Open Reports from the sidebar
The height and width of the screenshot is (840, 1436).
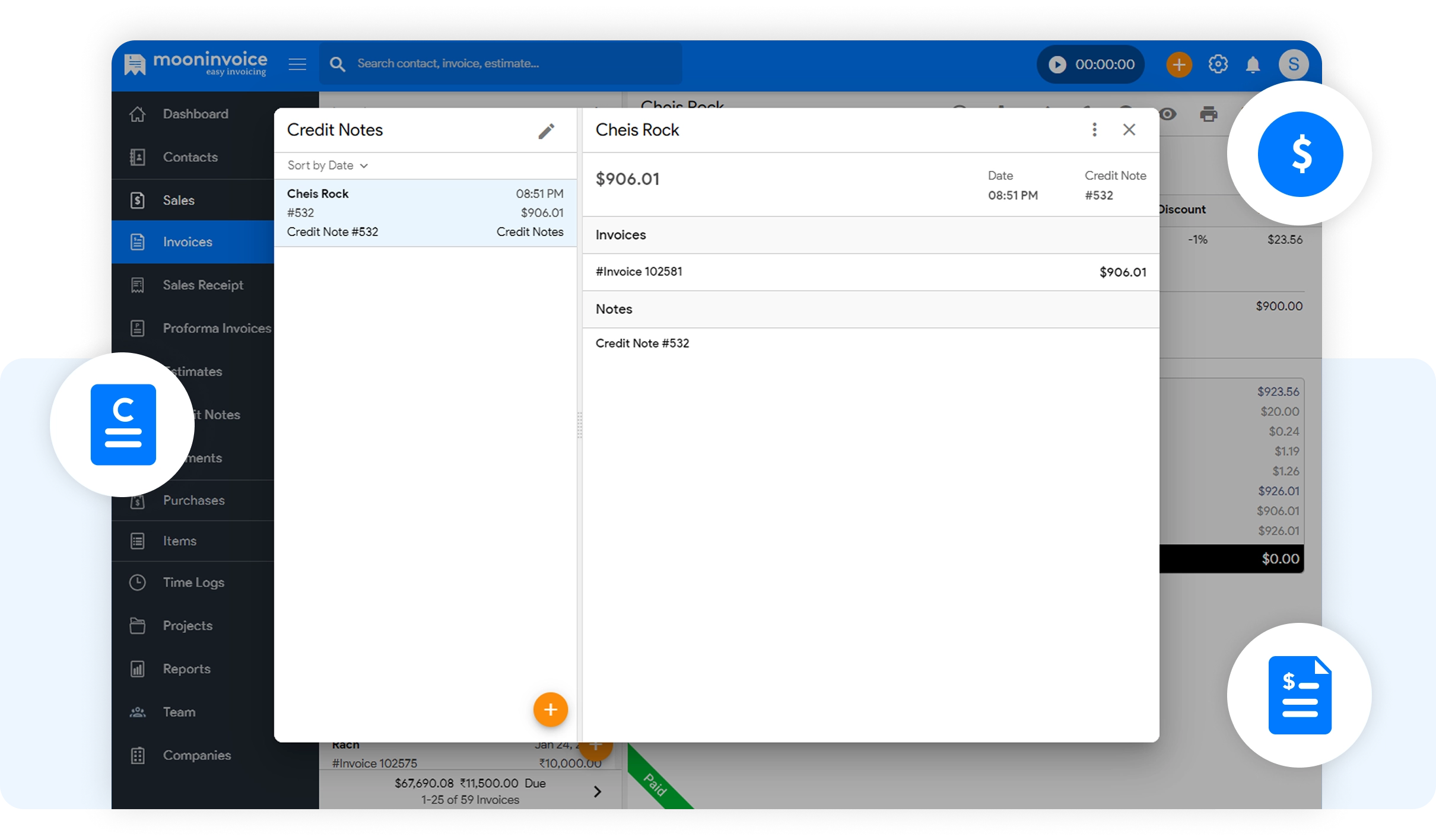[x=186, y=669]
